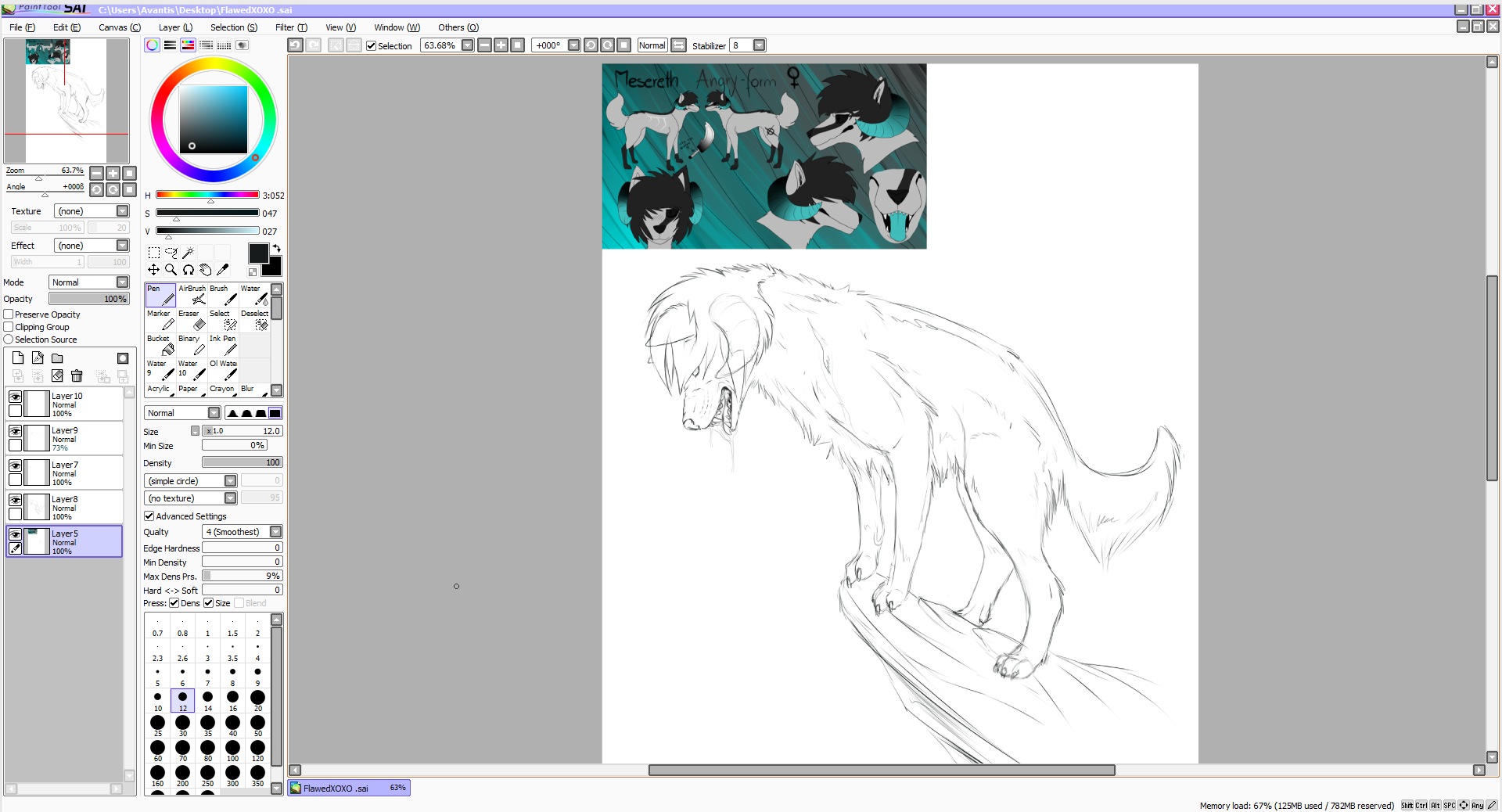This screenshot has width=1502, height=812.
Task: Open the Filter menu
Action: [x=291, y=27]
